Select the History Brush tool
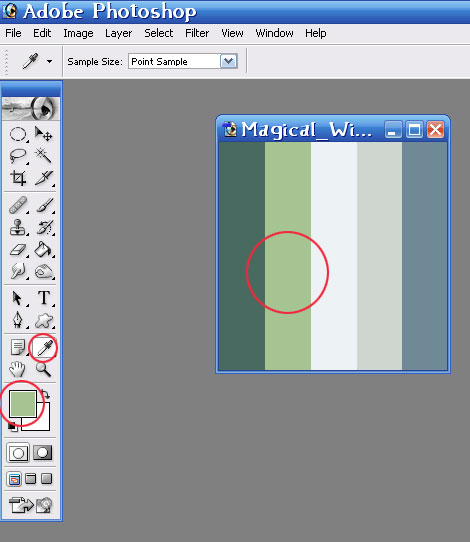The width and height of the screenshot is (470, 542). (44, 227)
